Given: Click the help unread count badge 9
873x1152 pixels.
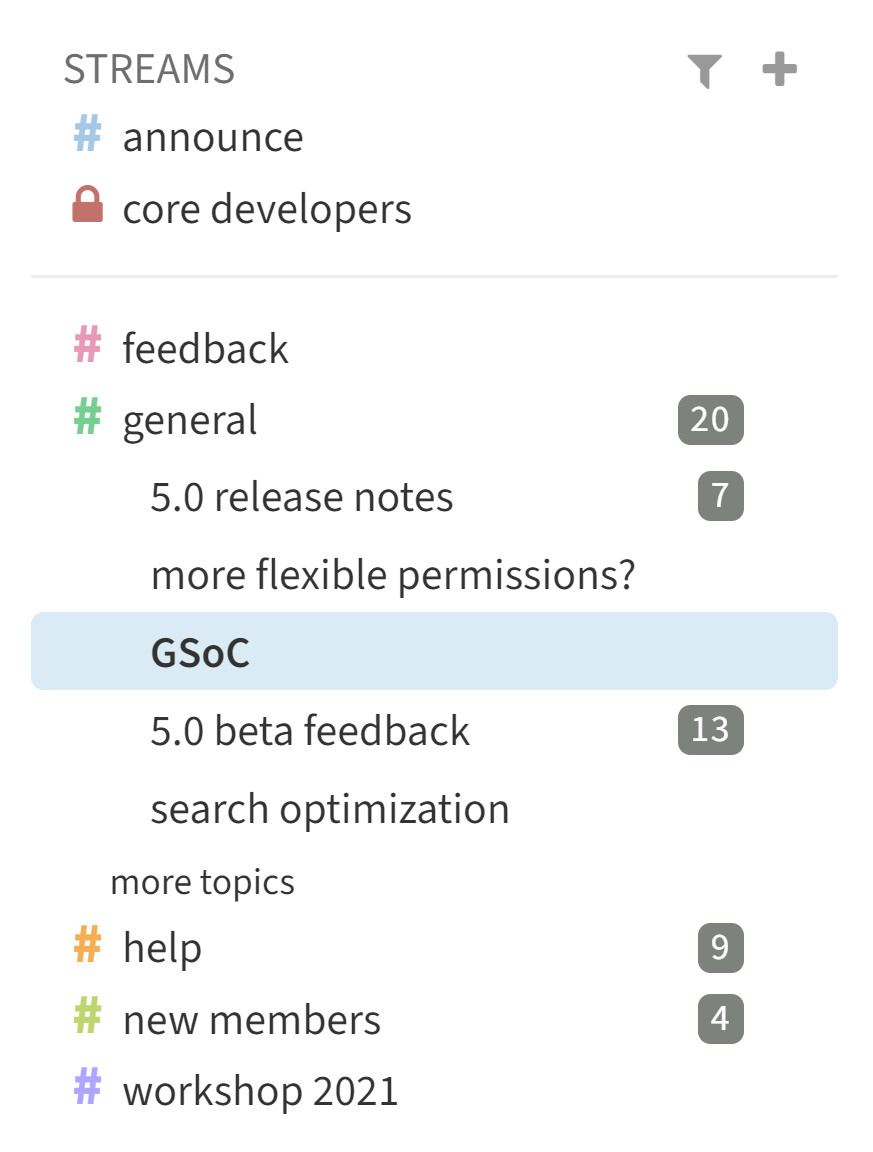Looking at the screenshot, I should pyautogui.click(x=720, y=947).
